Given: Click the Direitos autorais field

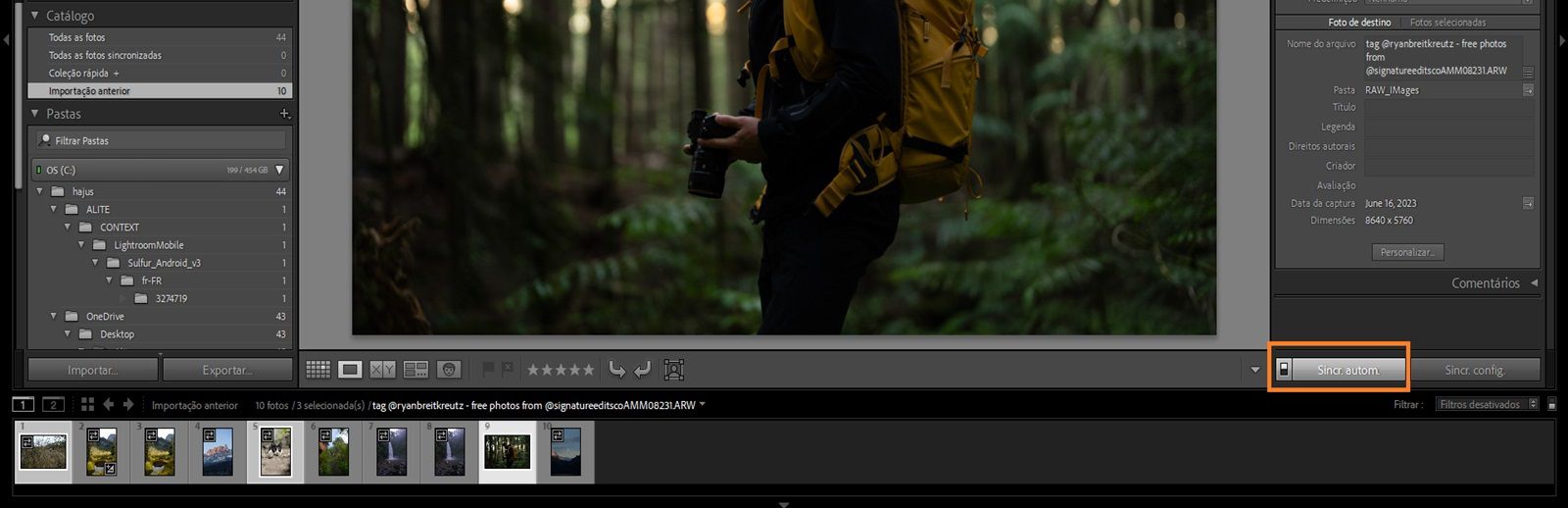Looking at the screenshot, I should click(1448, 146).
